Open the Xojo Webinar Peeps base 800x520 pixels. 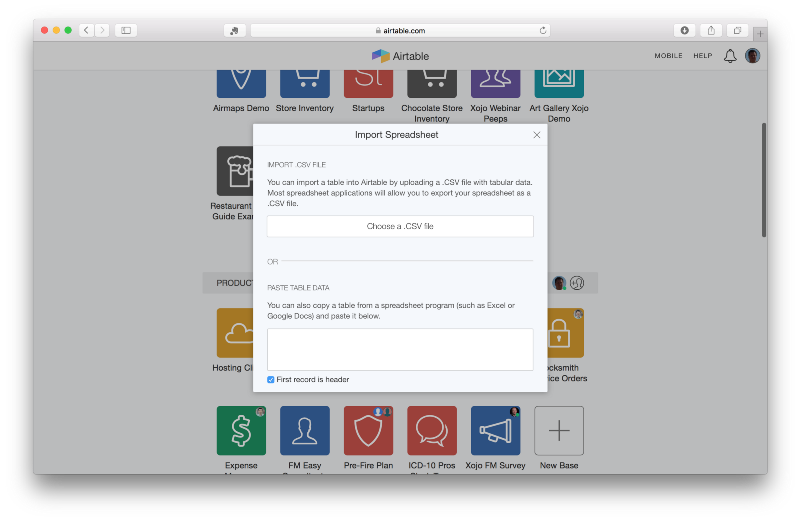(x=495, y=84)
